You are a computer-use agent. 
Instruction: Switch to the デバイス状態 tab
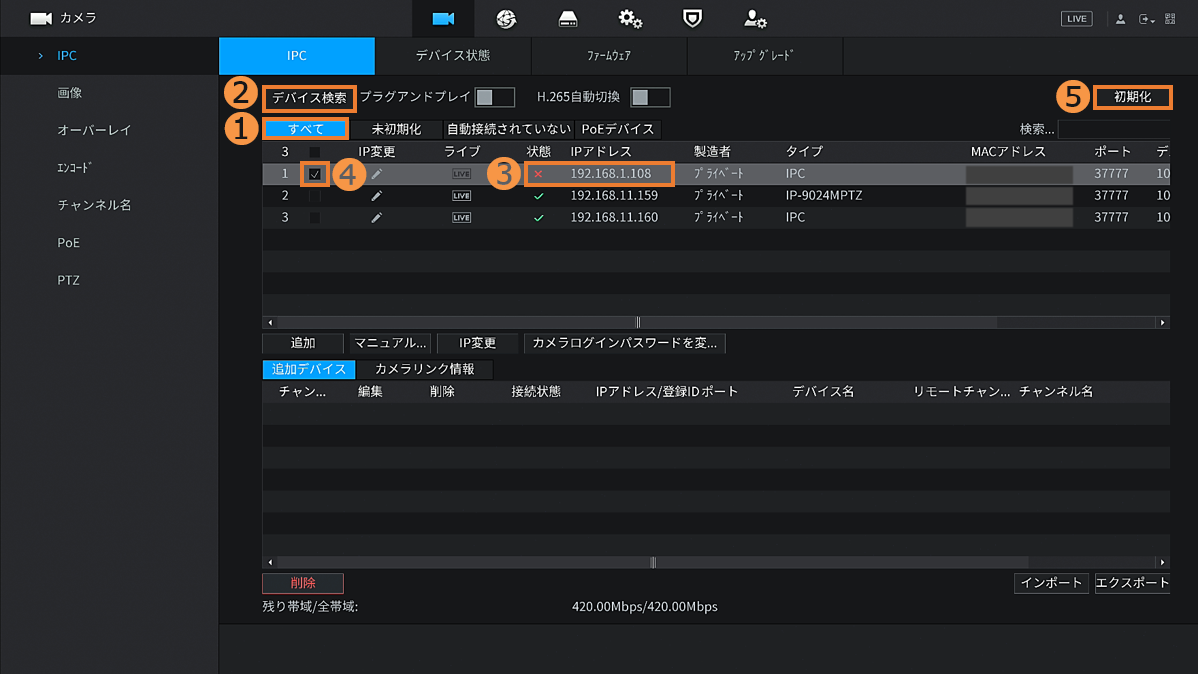[453, 56]
